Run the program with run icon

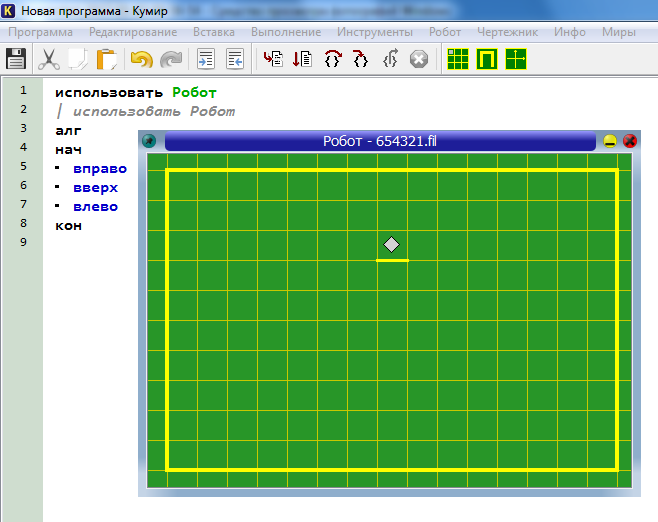(273, 59)
